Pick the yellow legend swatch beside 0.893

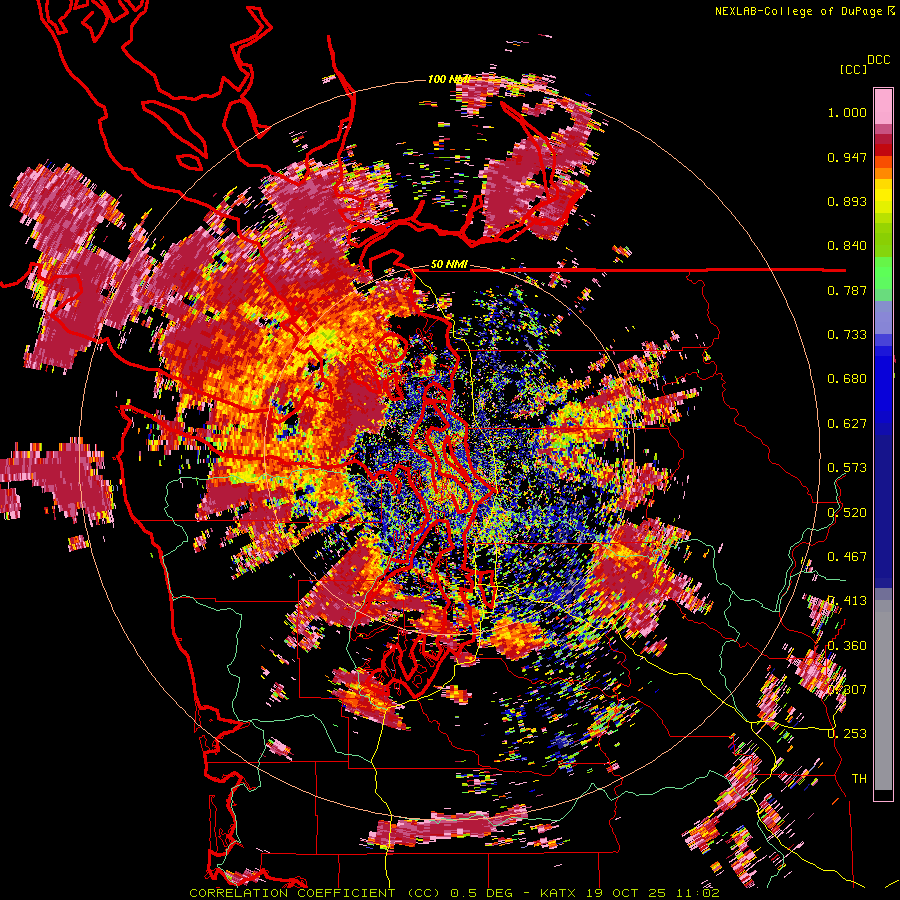coord(883,197)
